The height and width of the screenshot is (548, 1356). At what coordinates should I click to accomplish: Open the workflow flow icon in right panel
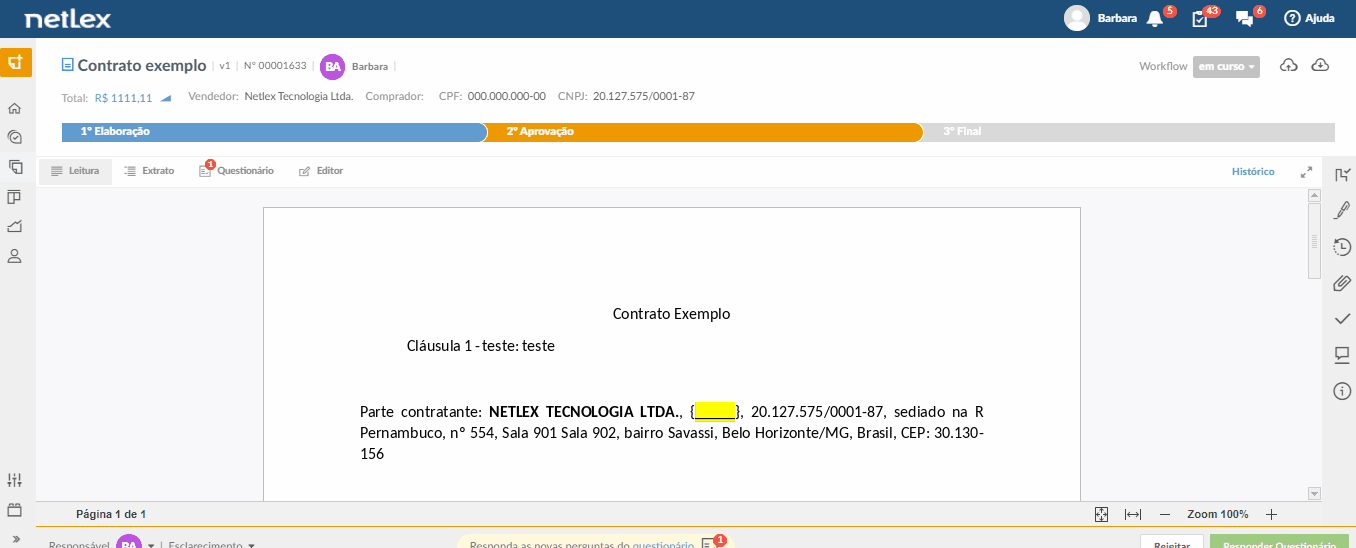[x=1342, y=175]
